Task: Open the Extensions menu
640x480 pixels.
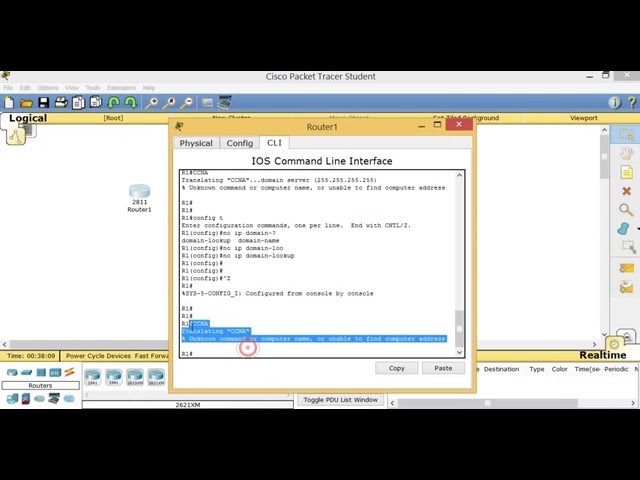Action: (121, 88)
